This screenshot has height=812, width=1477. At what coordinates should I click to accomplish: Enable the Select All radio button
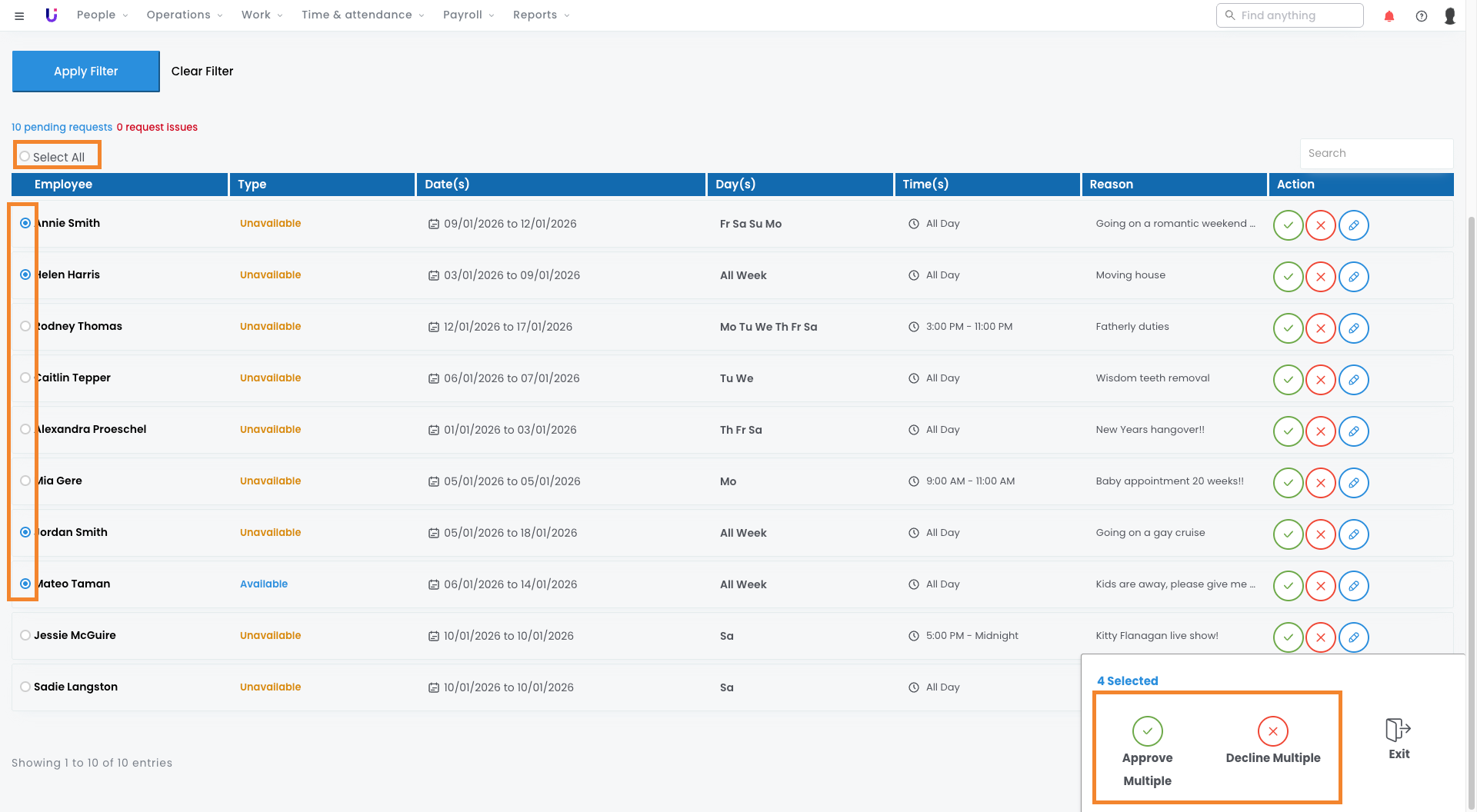pyautogui.click(x=25, y=156)
